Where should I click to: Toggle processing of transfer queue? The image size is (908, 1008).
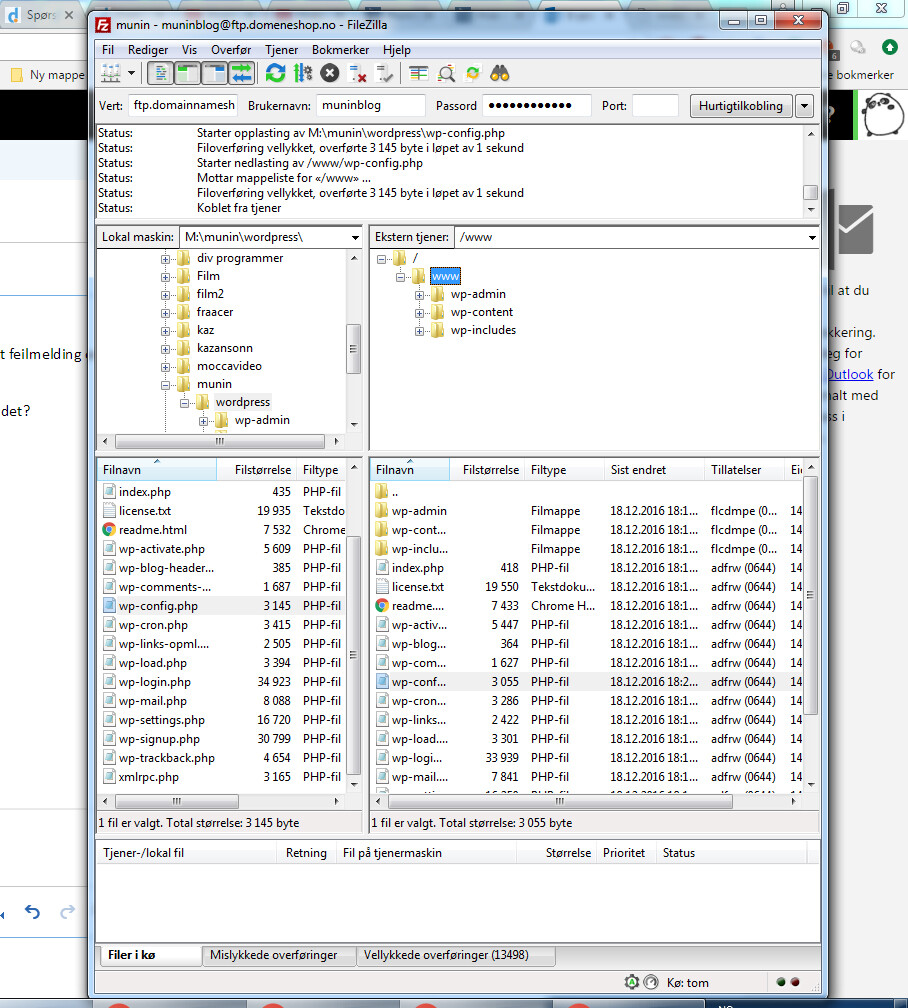302,73
